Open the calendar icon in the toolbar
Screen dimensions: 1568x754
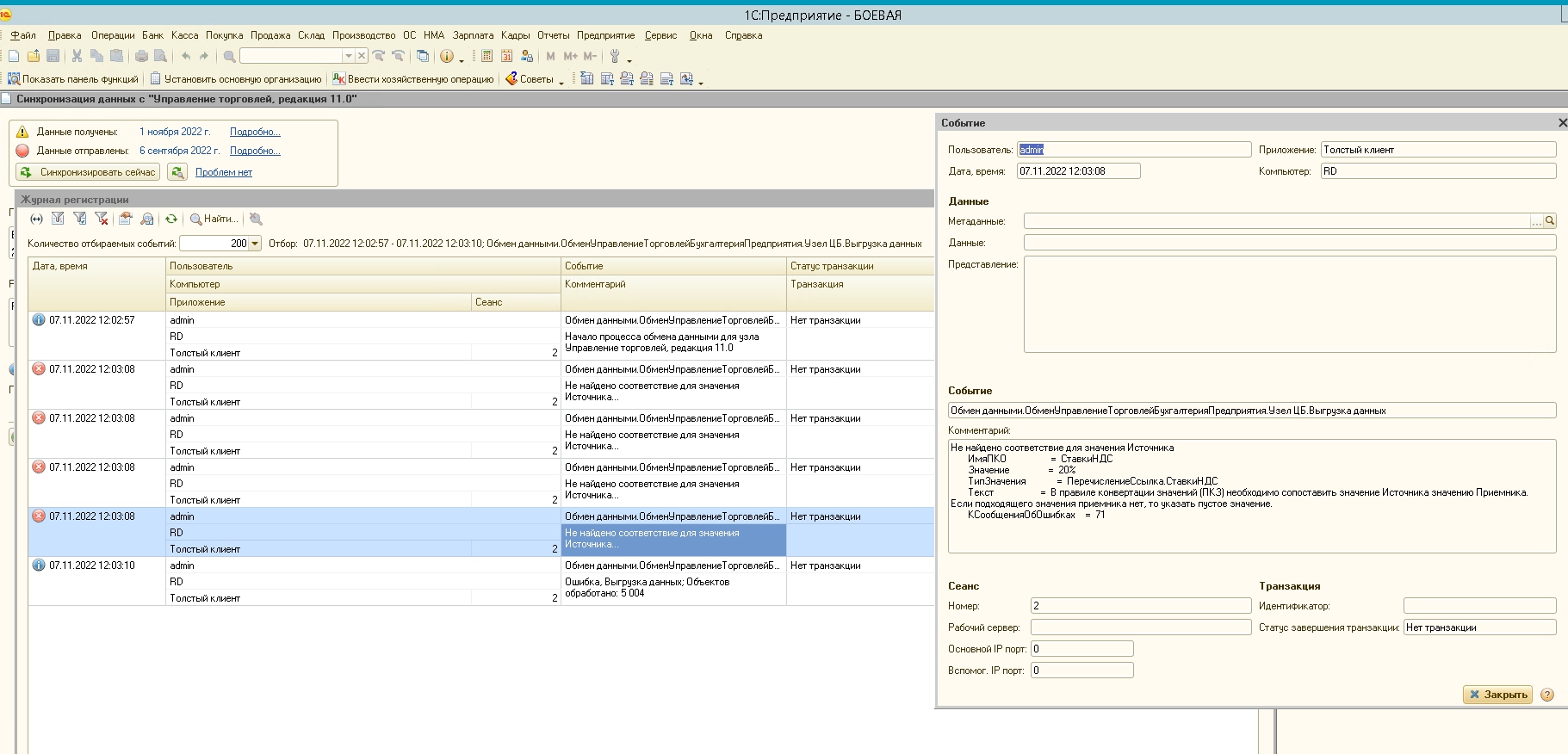(506, 56)
